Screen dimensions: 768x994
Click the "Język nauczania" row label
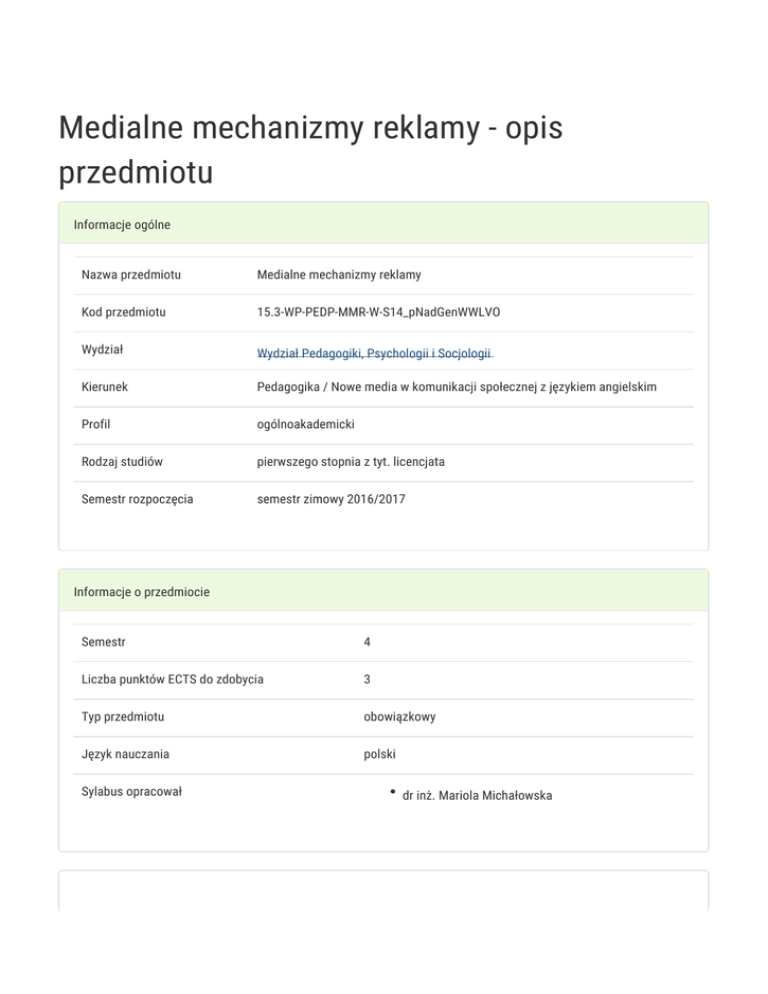(125, 754)
